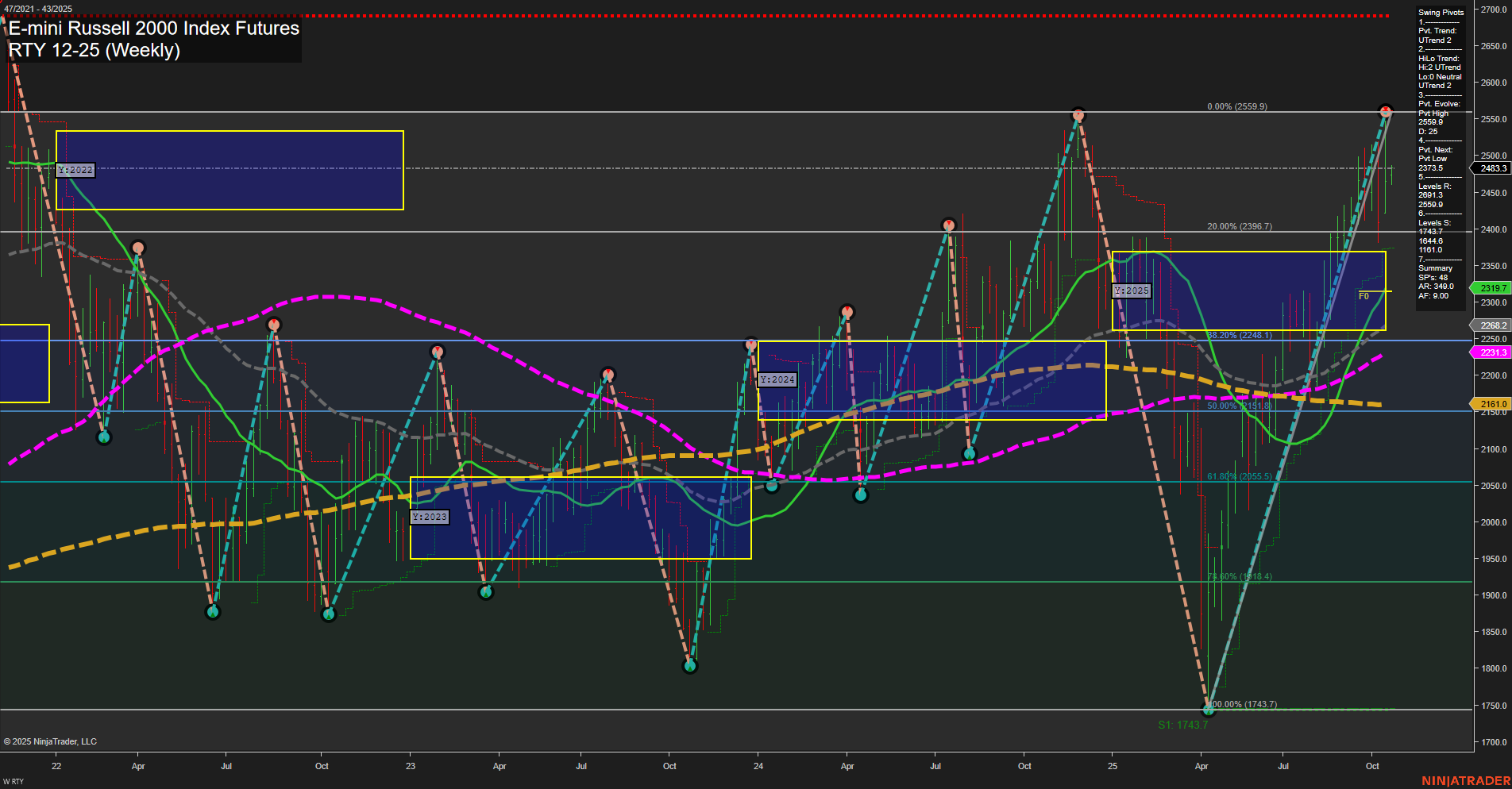Click the © 2025 NinjaTrader, LLC copyright text
The image size is (1512, 789).
[x=51, y=741]
